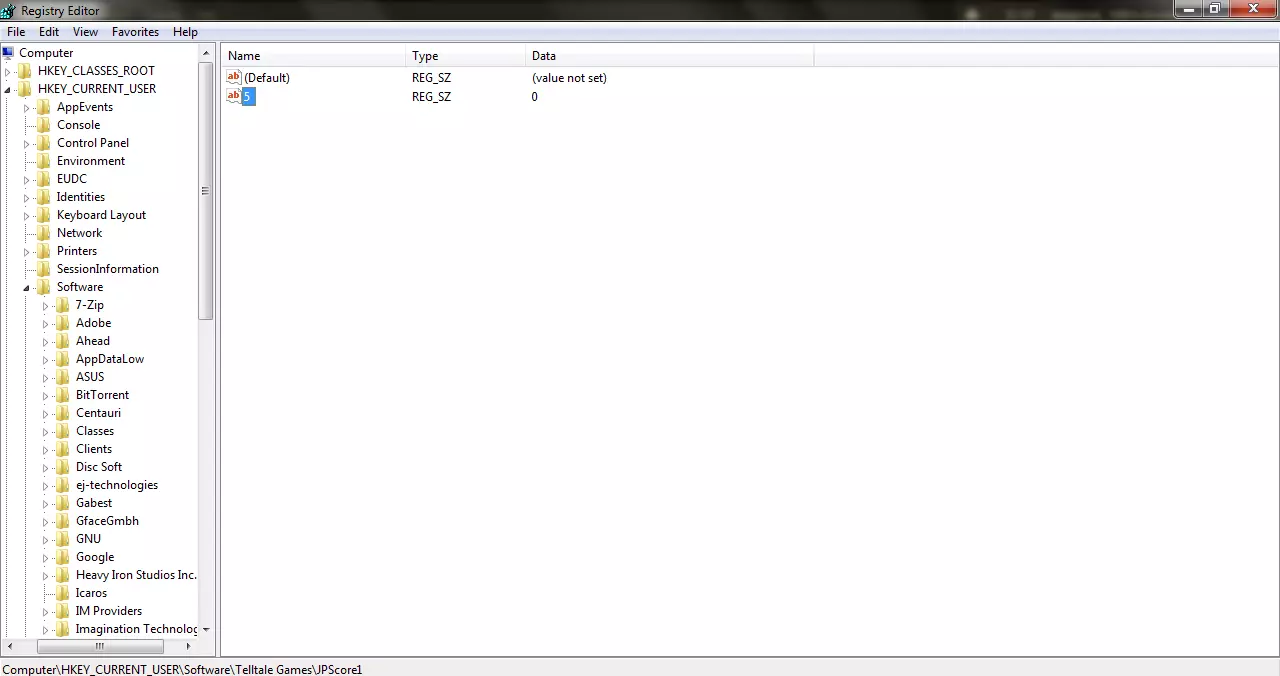This screenshot has width=1280, height=676.
Task: Click the tree scrollbar up arrow
Action: click(x=206, y=53)
